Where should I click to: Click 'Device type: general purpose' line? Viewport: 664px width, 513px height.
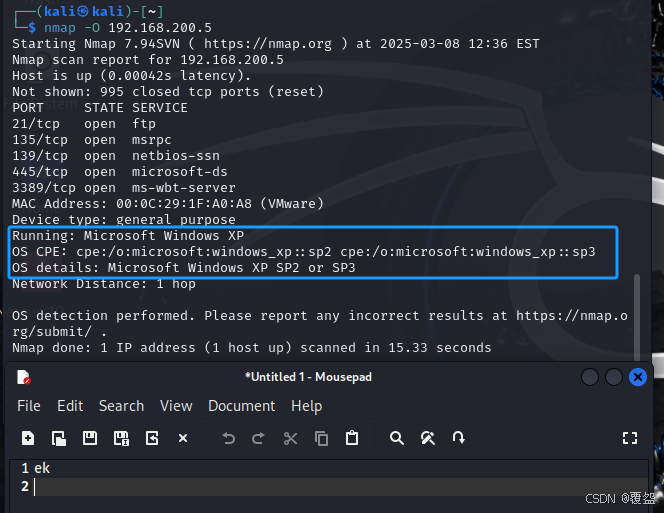pyautogui.click(x=124, y=219)
